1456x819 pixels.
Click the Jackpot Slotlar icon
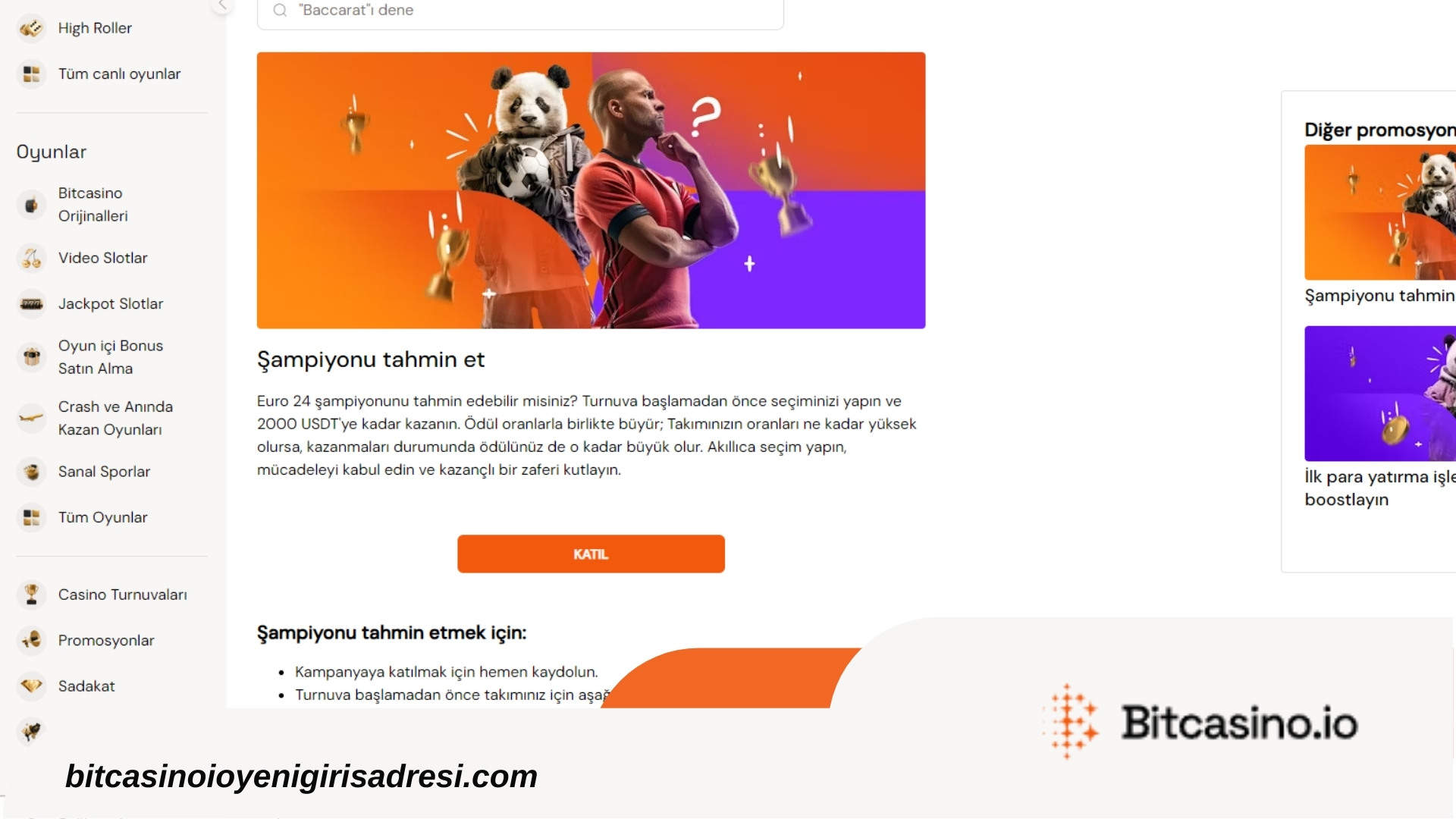(x=31, y=302)
